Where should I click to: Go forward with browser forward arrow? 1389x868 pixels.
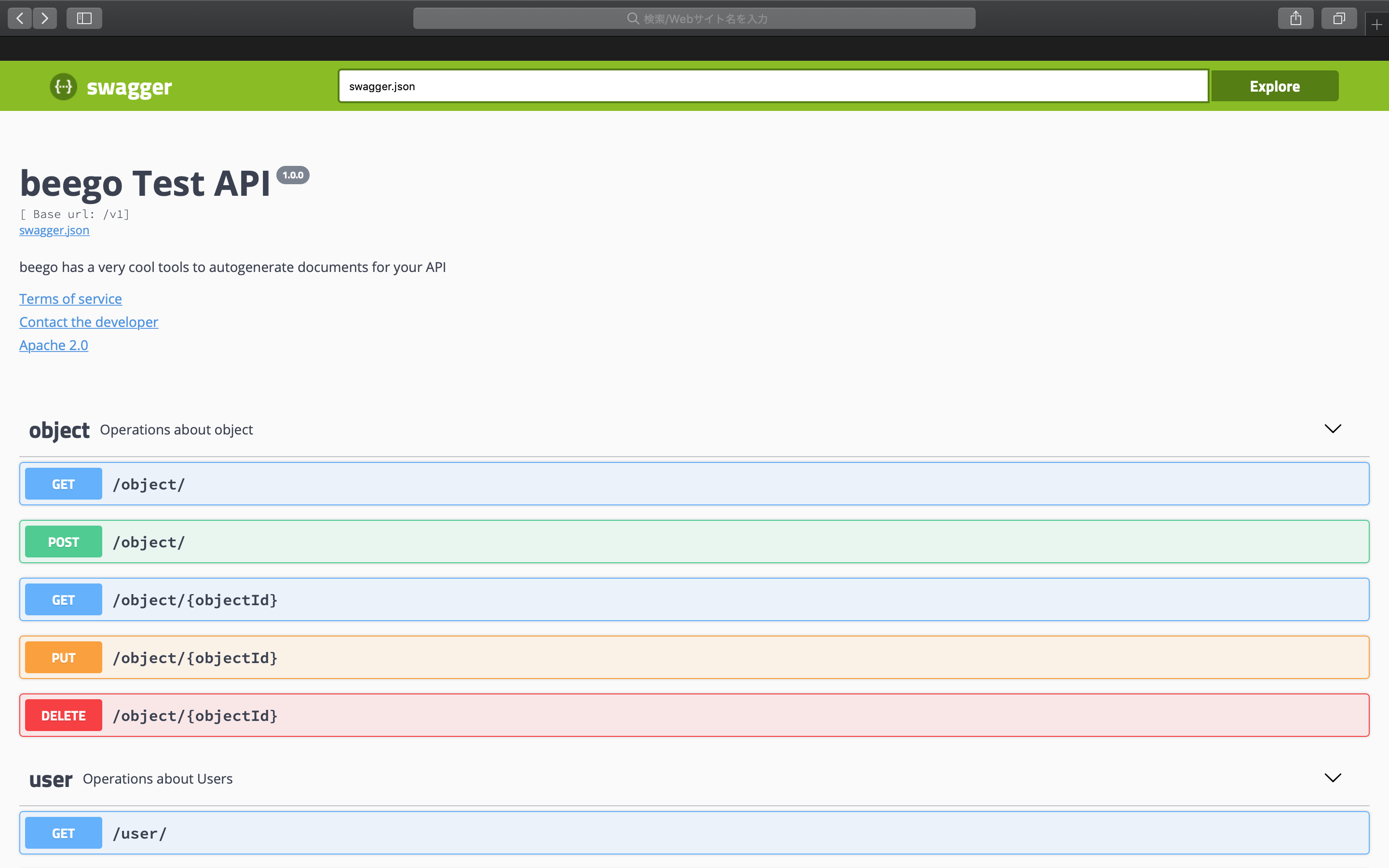click(x=45, y=18)
